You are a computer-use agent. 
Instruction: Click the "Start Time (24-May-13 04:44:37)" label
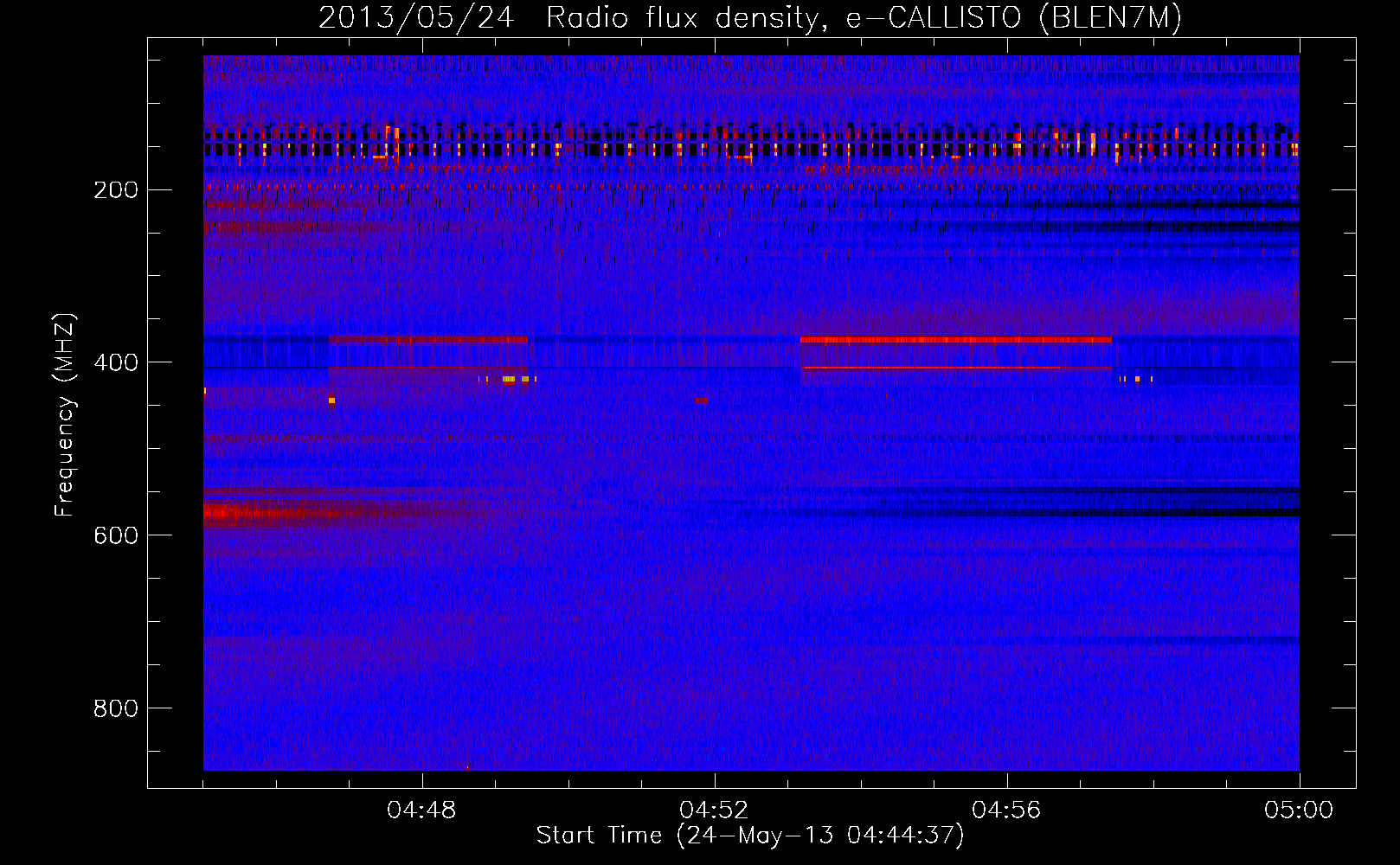tap(750, 835)
